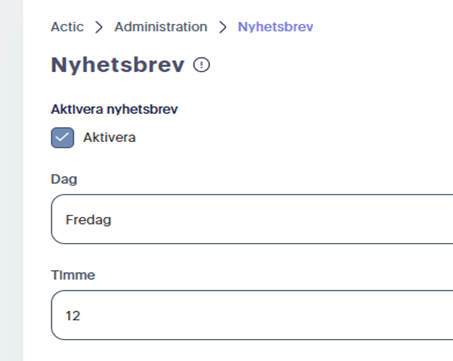The height and width of the screenshot is (361, 453).
Task: Disable the Aktivera newsletter checkbox
Action: pos(62,137)
